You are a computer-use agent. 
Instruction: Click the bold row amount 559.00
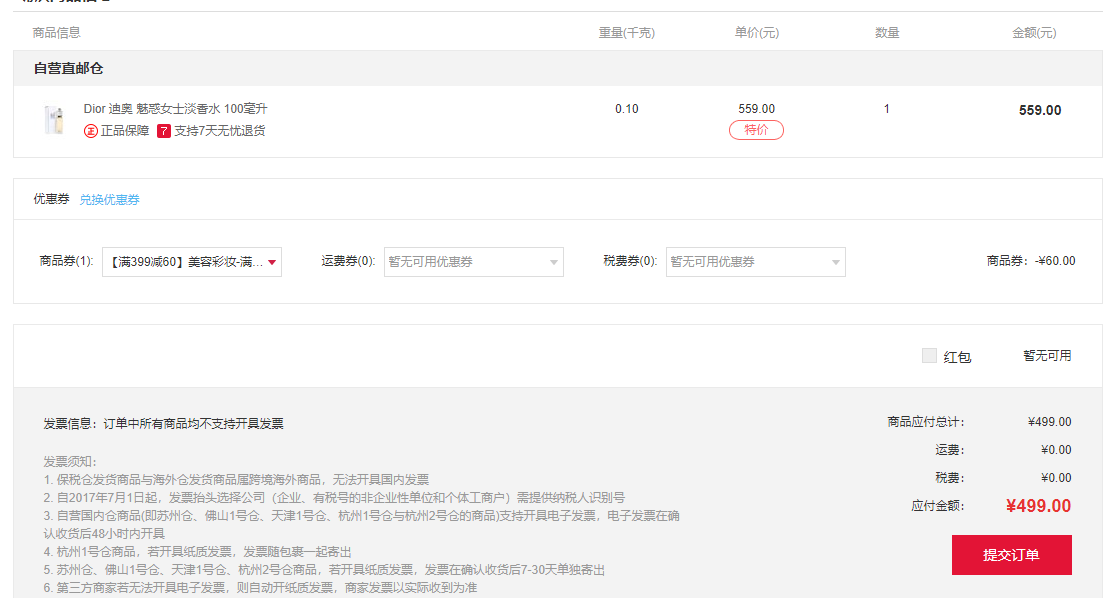[x=1040, y=110]
